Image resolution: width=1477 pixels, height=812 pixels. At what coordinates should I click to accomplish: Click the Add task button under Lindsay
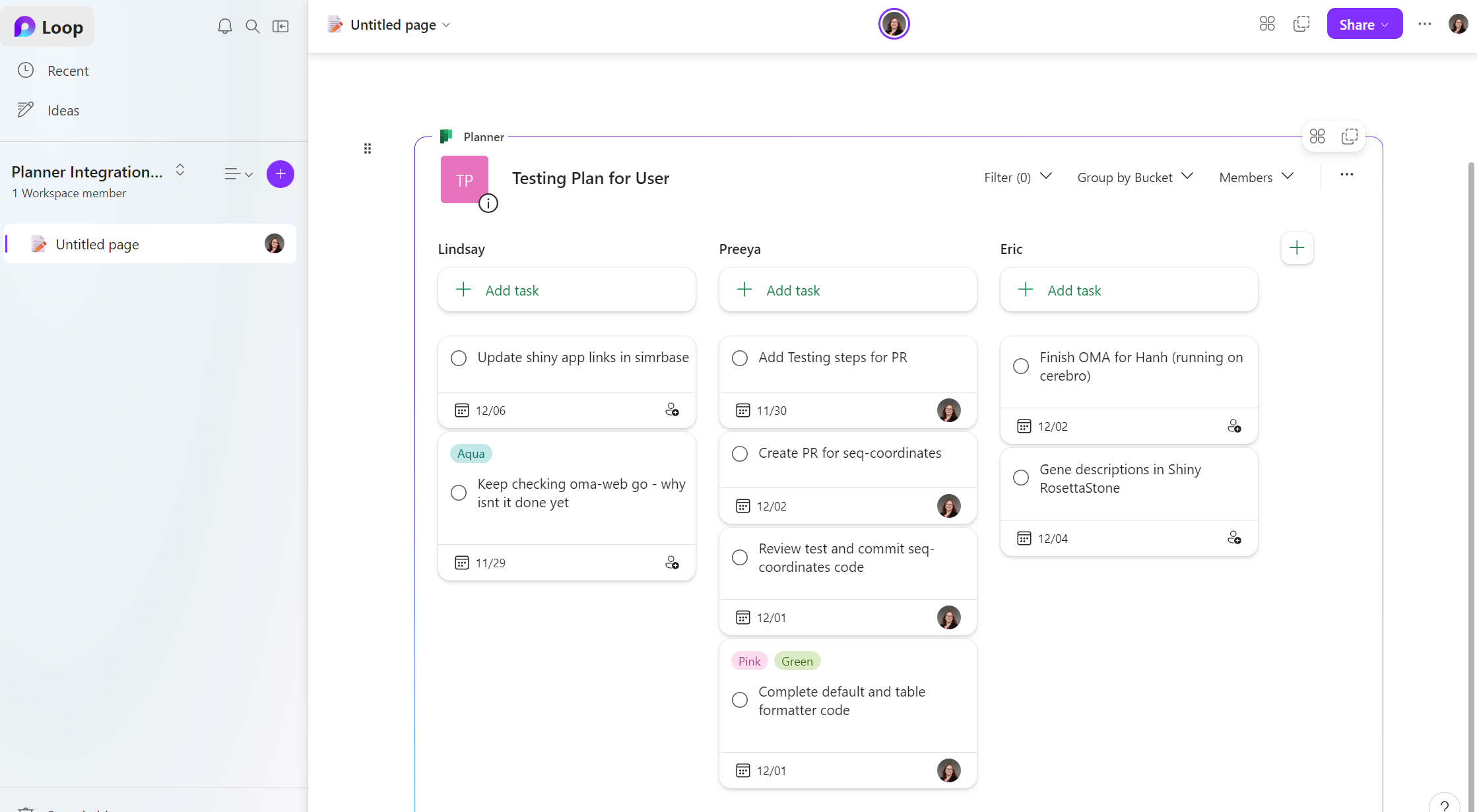point(567,289)
